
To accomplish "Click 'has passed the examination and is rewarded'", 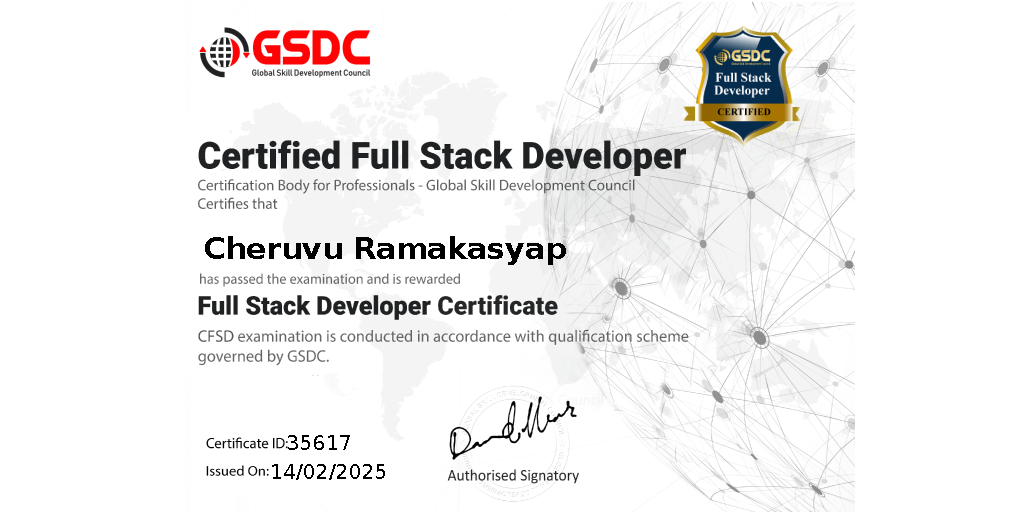I will point(330,280).
